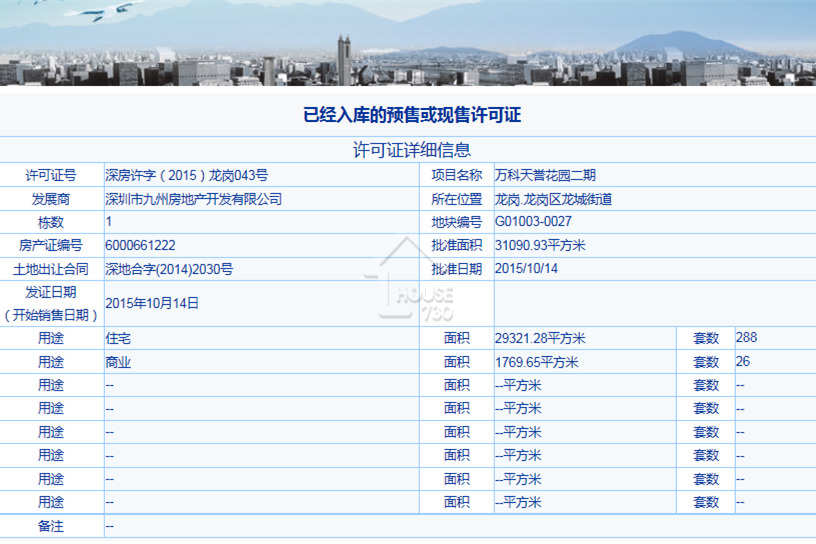Select developer 深圳市九州房地产开发有限公司
This screenshot has width=816, height=544.
click(x=194, y=199)
